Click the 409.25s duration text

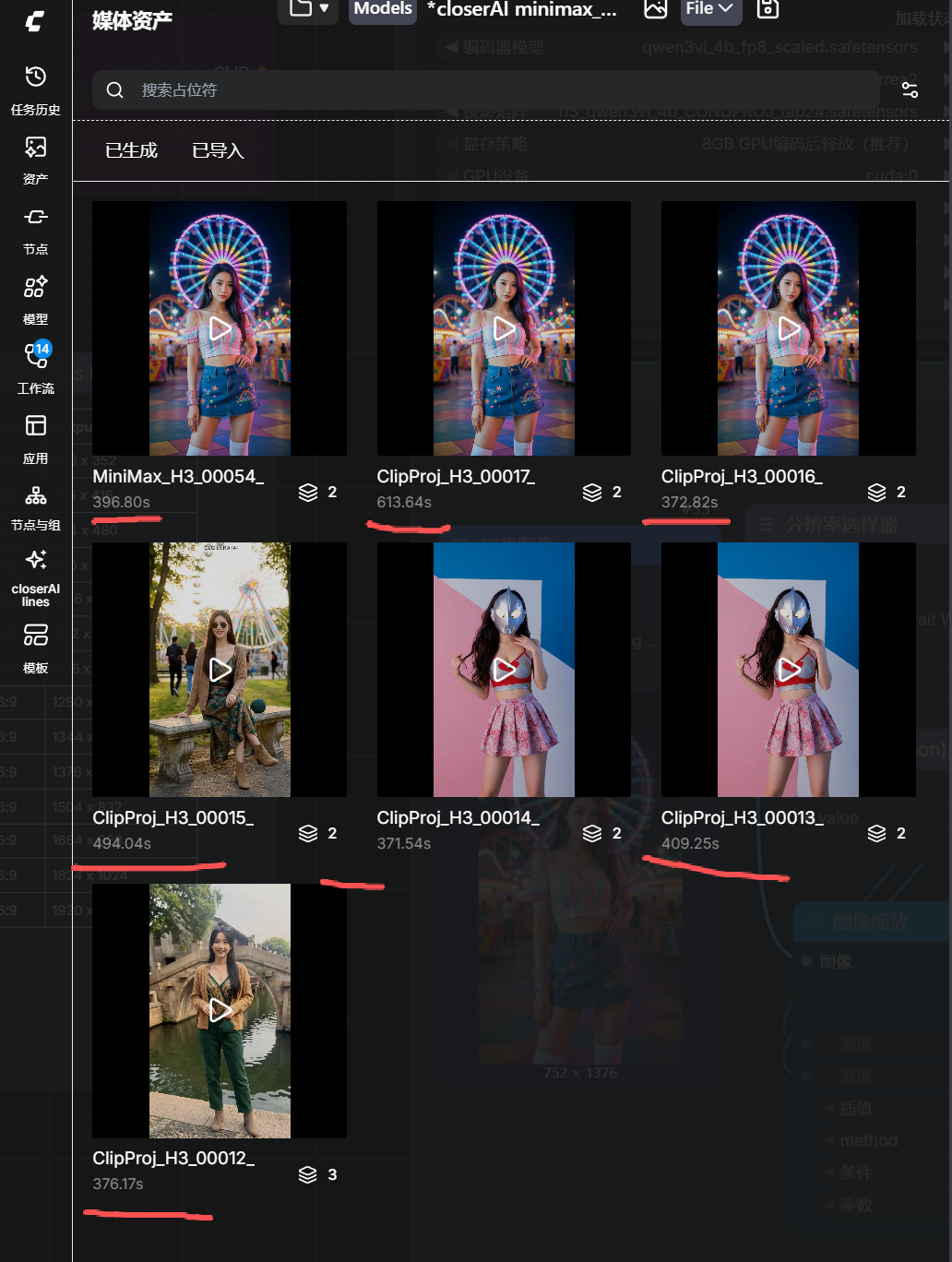tap(690, 844)
